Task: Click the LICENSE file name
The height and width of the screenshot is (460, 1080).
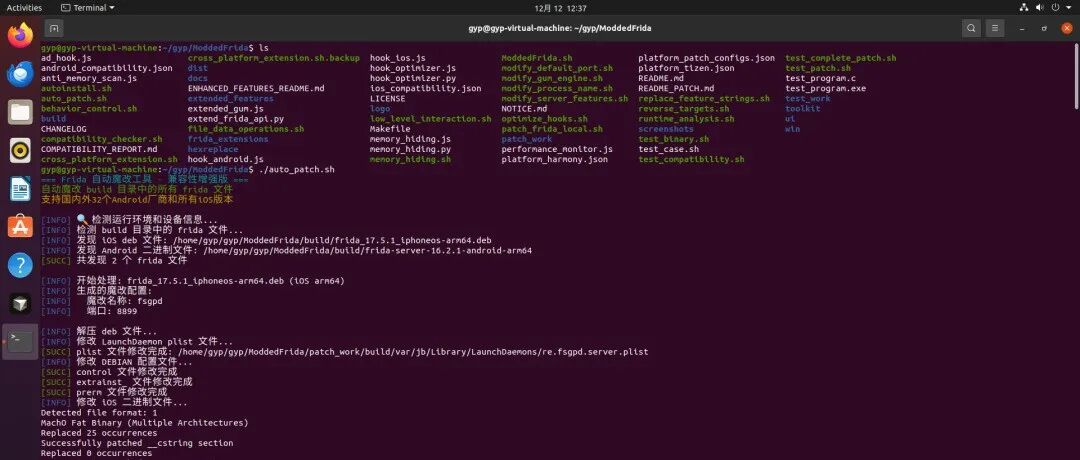Action: point(388,98)
